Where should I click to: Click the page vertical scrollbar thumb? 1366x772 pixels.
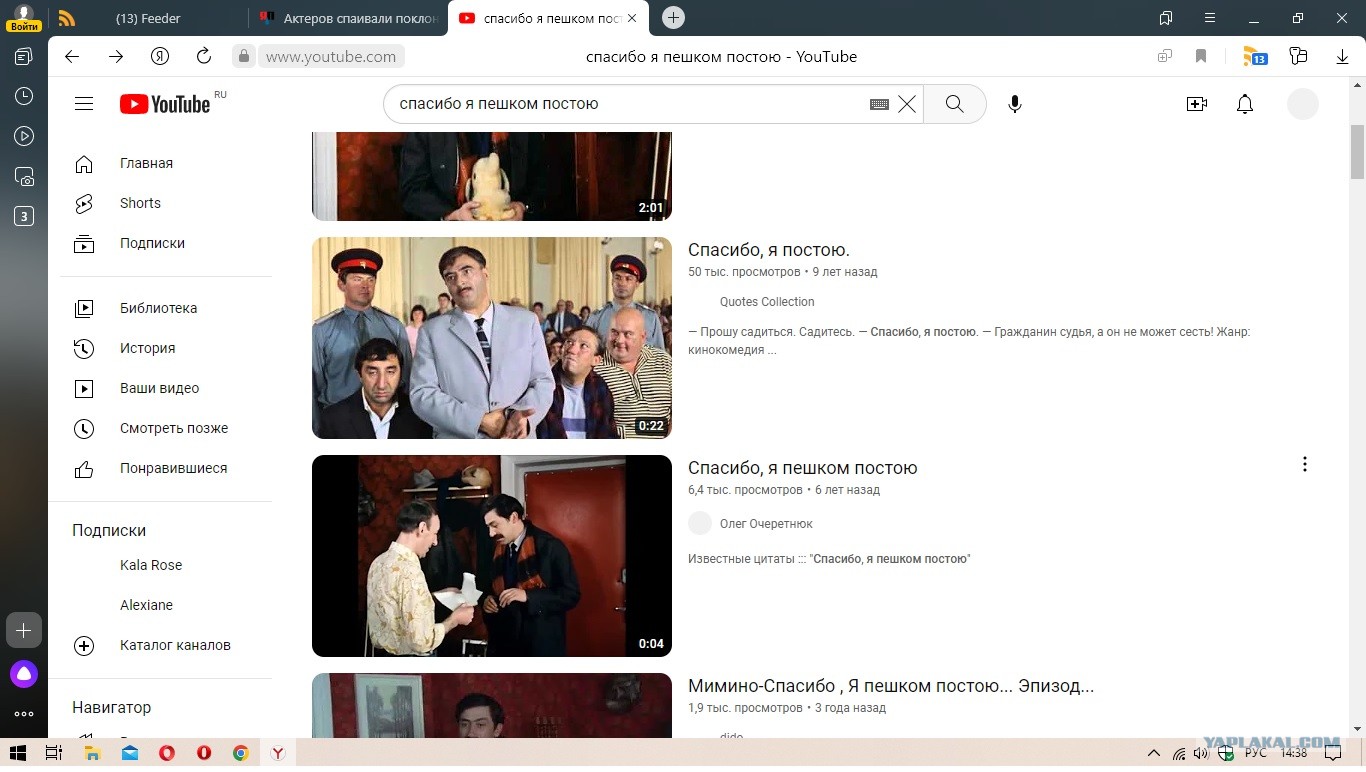point(1358,152)
